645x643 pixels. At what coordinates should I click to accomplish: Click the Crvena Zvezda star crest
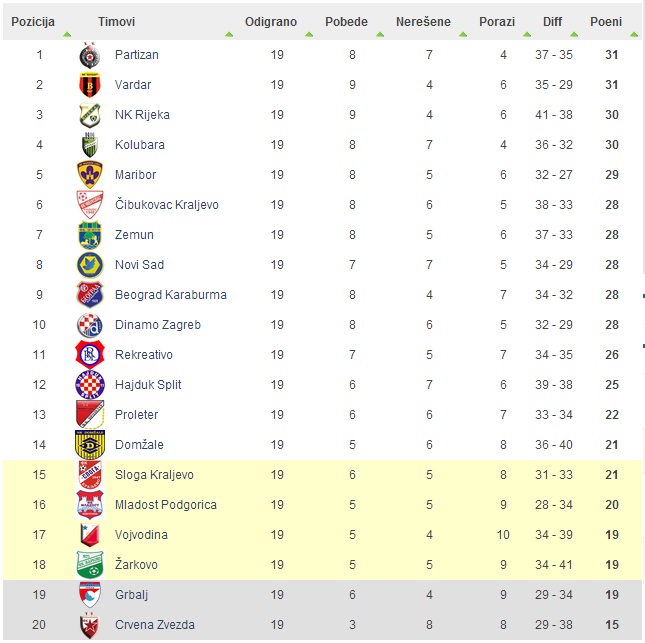point(90,625)
